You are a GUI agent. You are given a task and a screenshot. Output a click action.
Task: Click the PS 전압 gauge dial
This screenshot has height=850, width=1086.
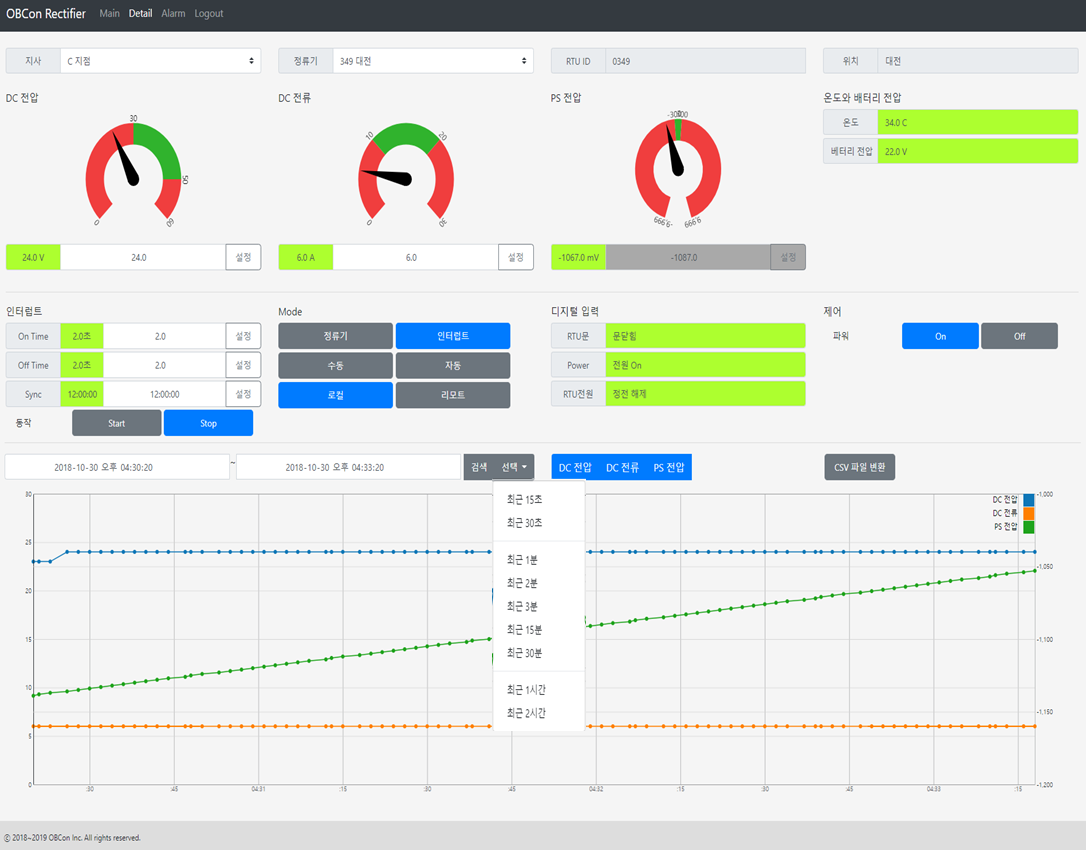pyautogui.click(x=677, y=169)
